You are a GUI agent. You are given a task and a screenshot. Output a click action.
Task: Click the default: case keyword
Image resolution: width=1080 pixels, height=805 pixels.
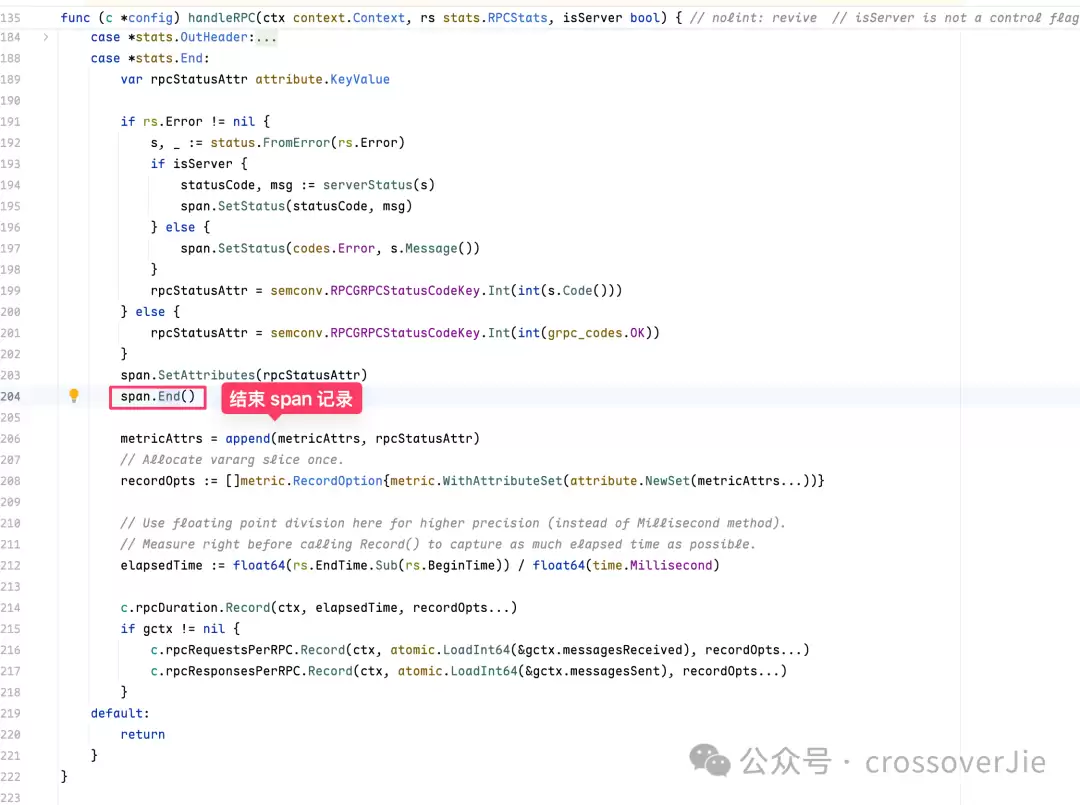pyautogui.click(x=119, y=713)
